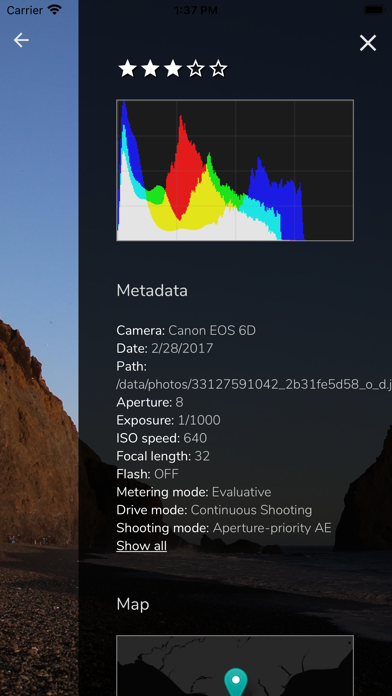Viewport: 392px width, 696px height.
Task: Set rating to three stars
Action: pos(173,69)
